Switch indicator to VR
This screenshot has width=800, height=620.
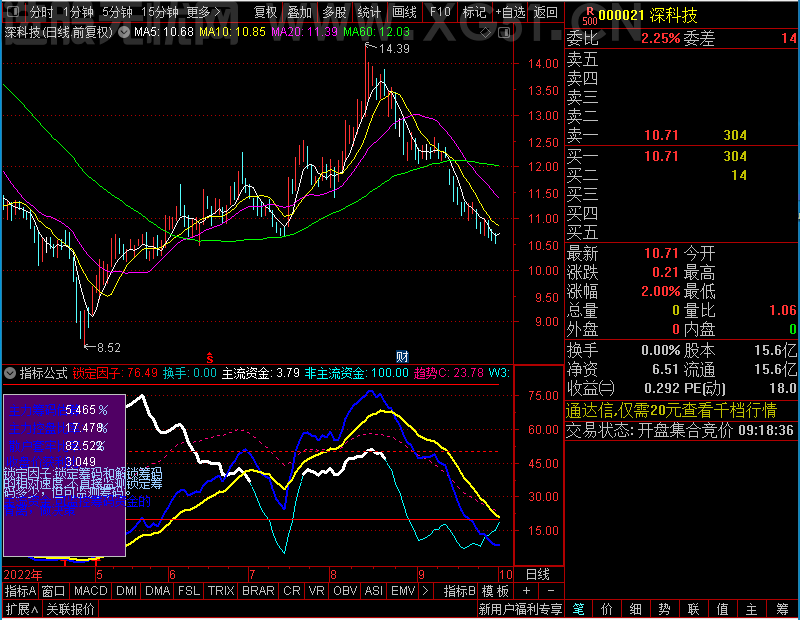point(316,591)
